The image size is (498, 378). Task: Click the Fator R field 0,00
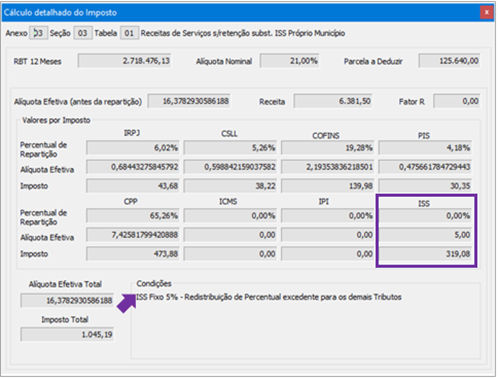(457, 101)
